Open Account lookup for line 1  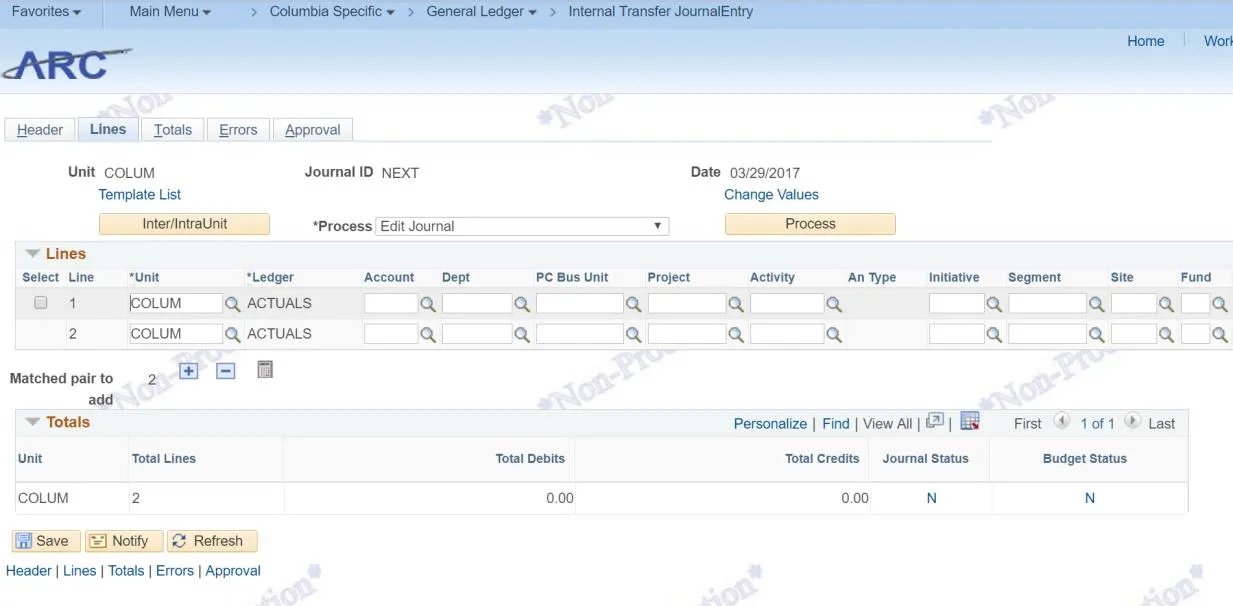(x=427, y=304)
